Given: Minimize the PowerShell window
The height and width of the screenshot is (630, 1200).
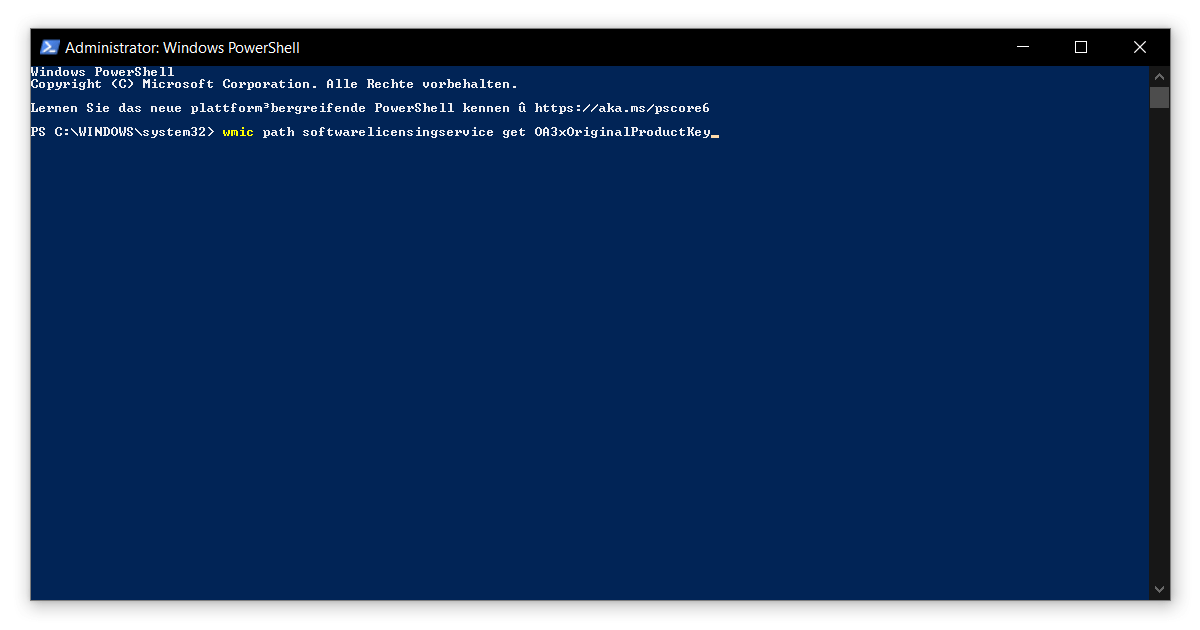Looking at the screenshot, I should [x=1022, y=47].
